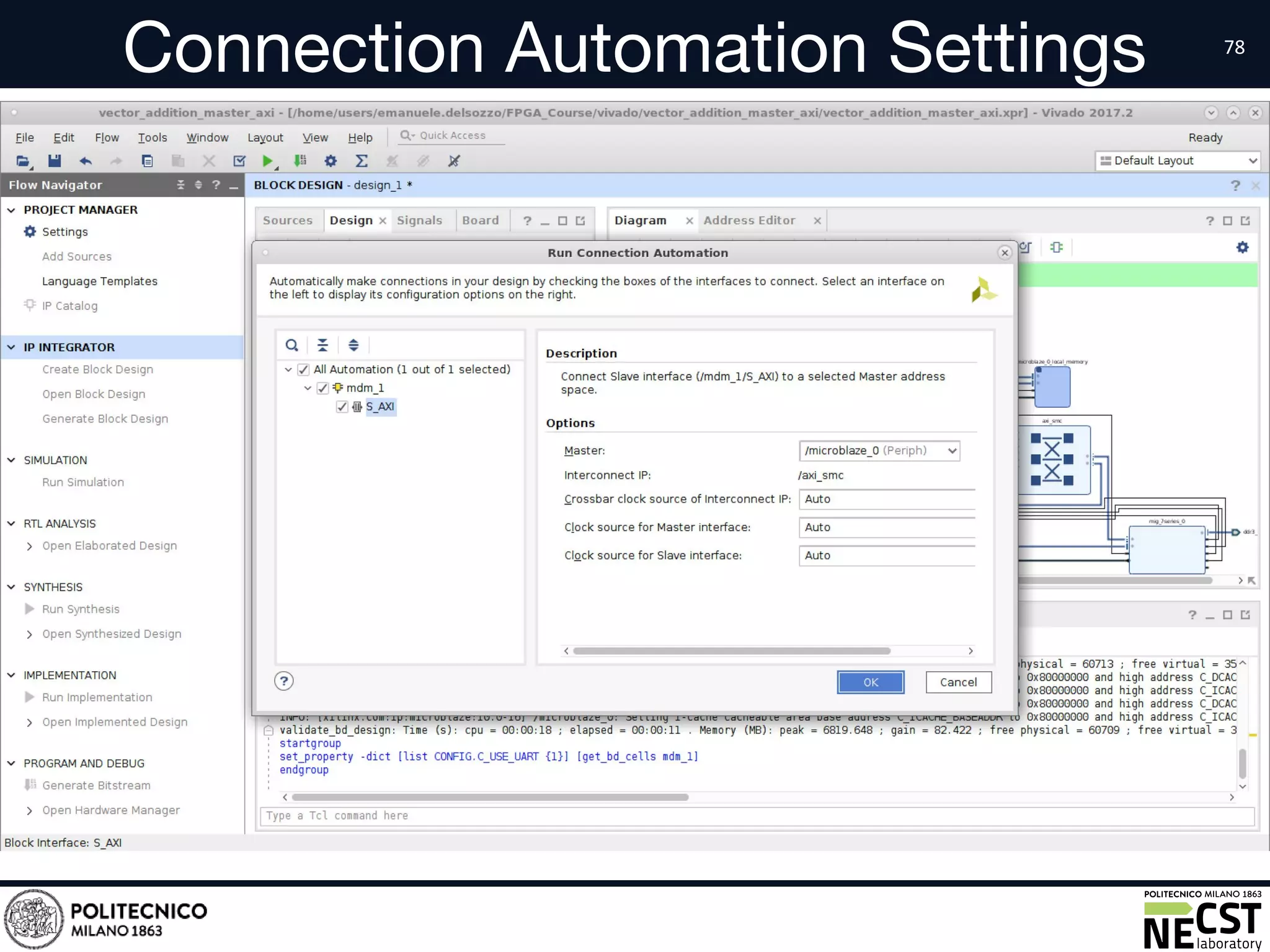The width and height of the screenshot is (1270, 952).
Task: Expand Open Hardware Manager
Action: tap(29, 810)
